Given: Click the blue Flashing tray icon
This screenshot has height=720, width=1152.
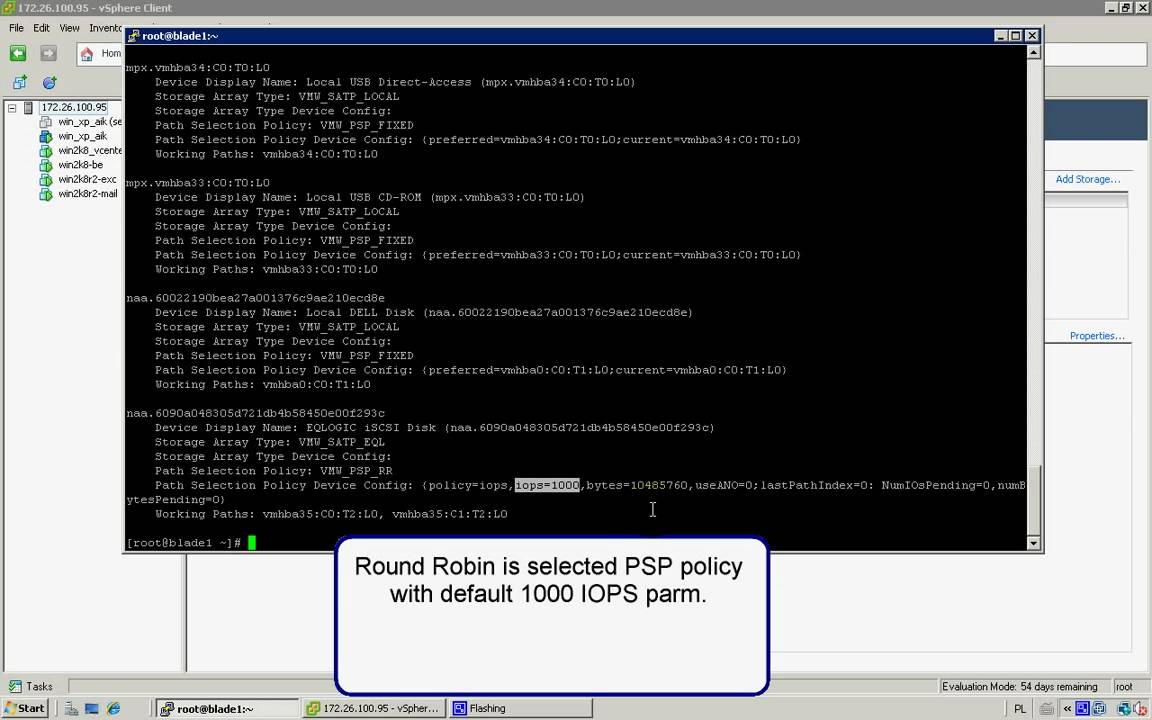Looking at the screenshot, I should pos(1082,708).
